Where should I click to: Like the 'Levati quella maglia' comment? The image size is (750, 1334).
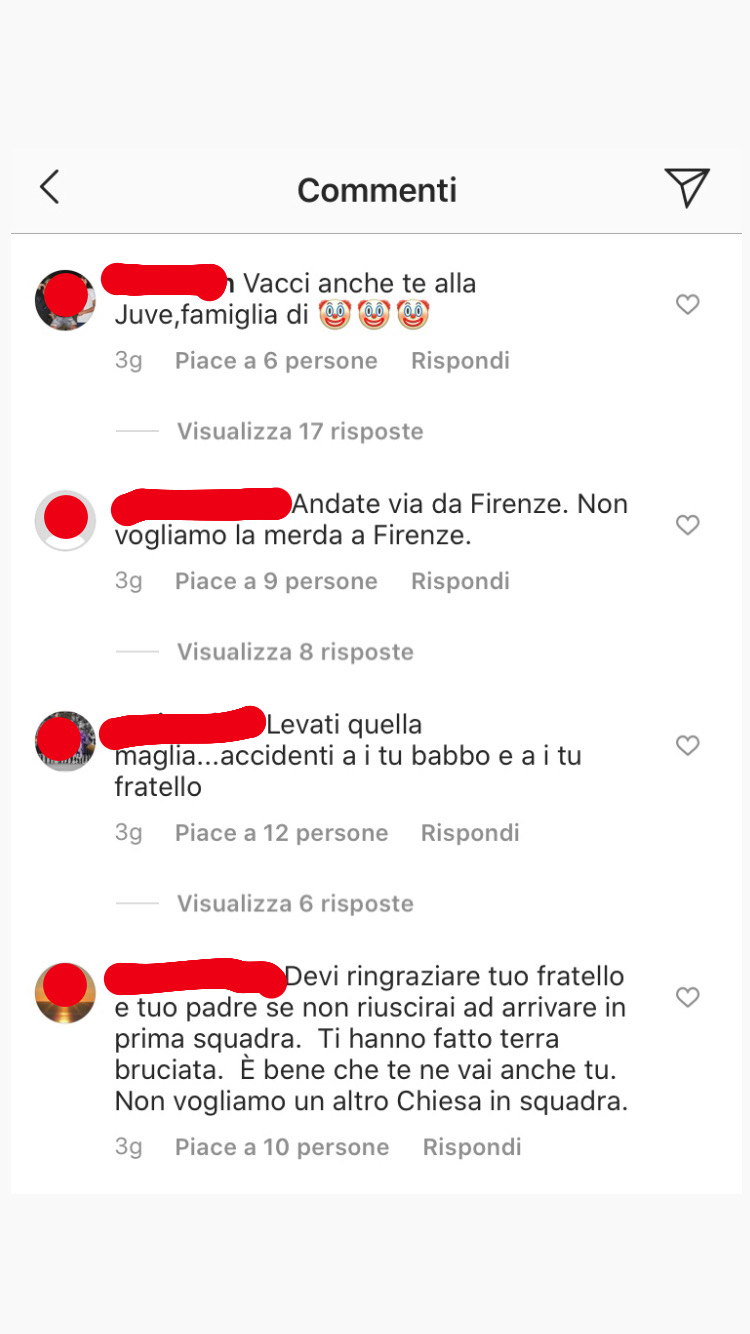click(687, 745)
